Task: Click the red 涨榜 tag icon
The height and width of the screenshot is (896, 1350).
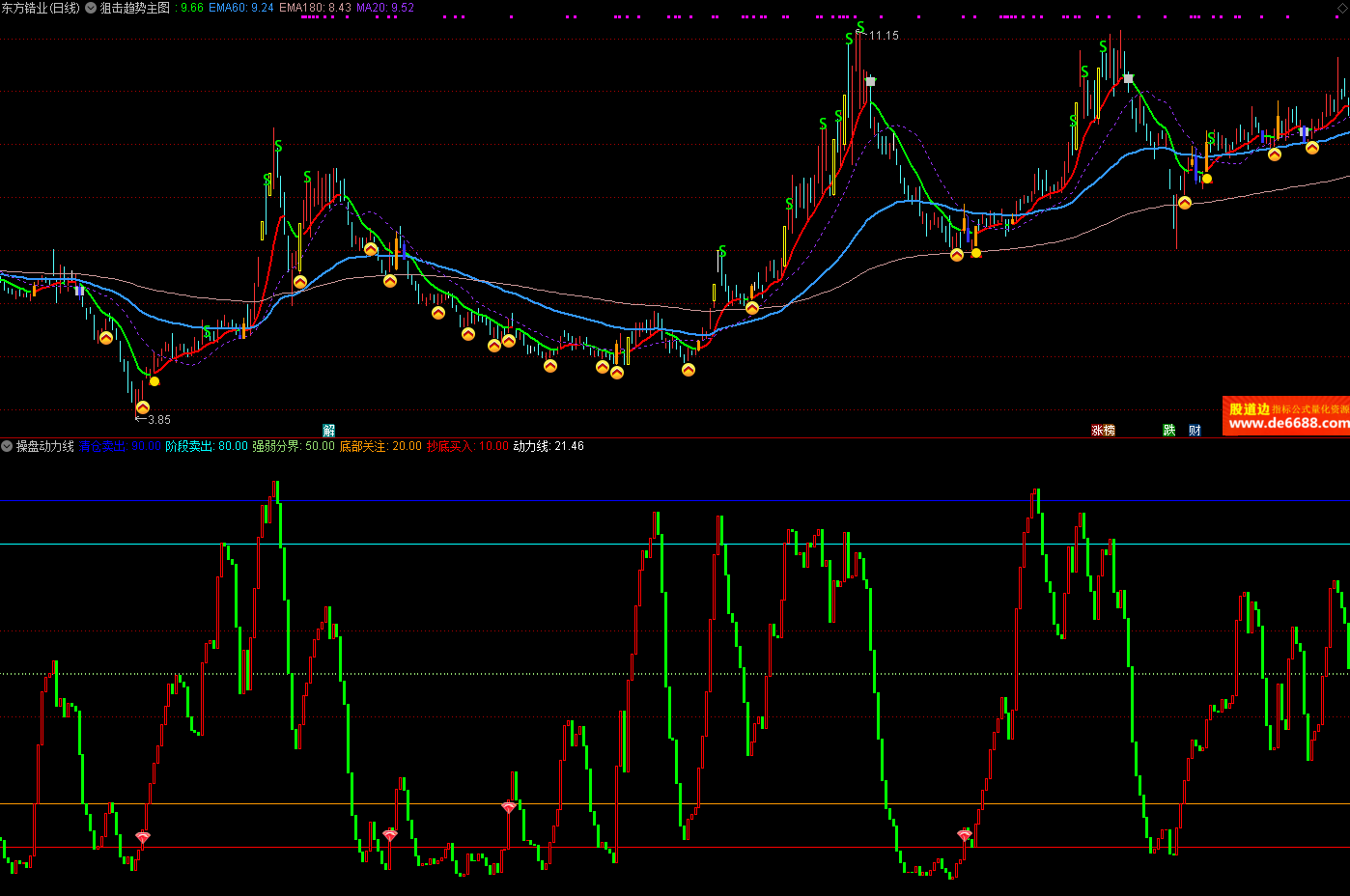Action: click(x=1103, y=431)
